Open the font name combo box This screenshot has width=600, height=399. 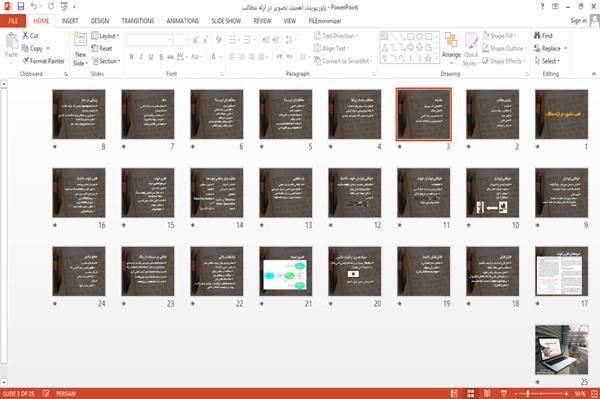tap(150, 40)
